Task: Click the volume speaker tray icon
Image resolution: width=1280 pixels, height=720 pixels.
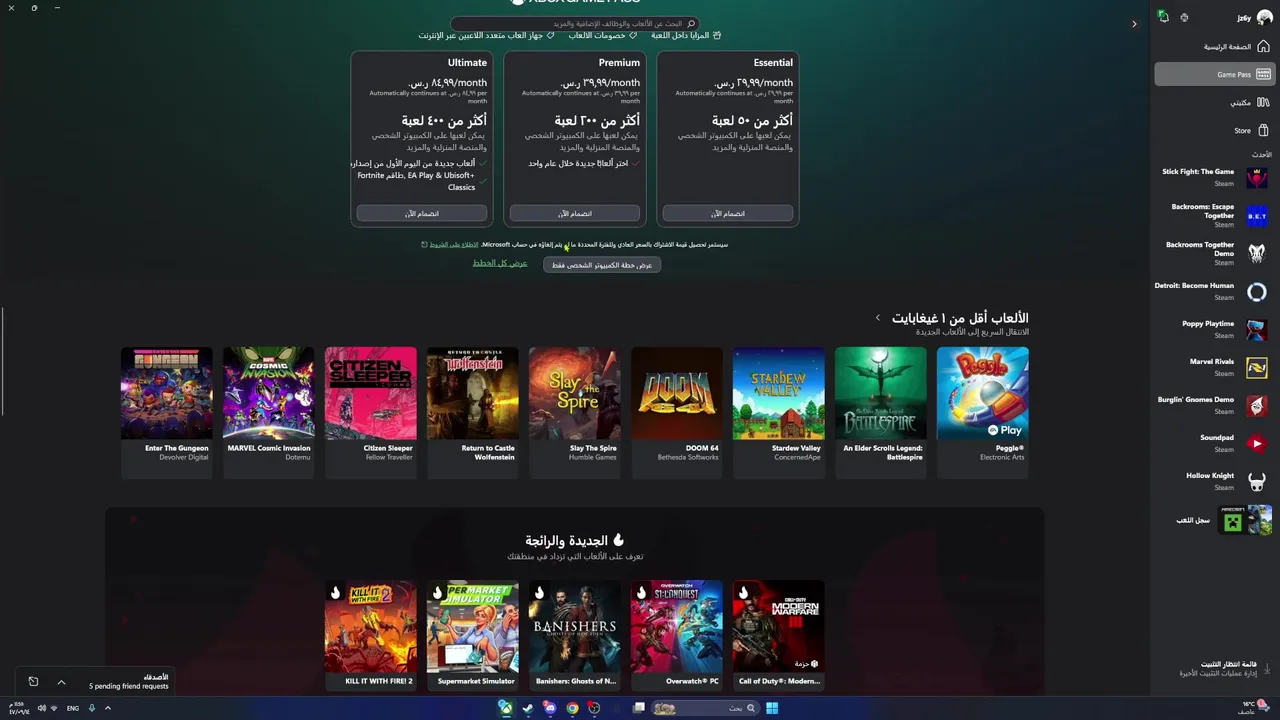Action: (x=41, y=708)
